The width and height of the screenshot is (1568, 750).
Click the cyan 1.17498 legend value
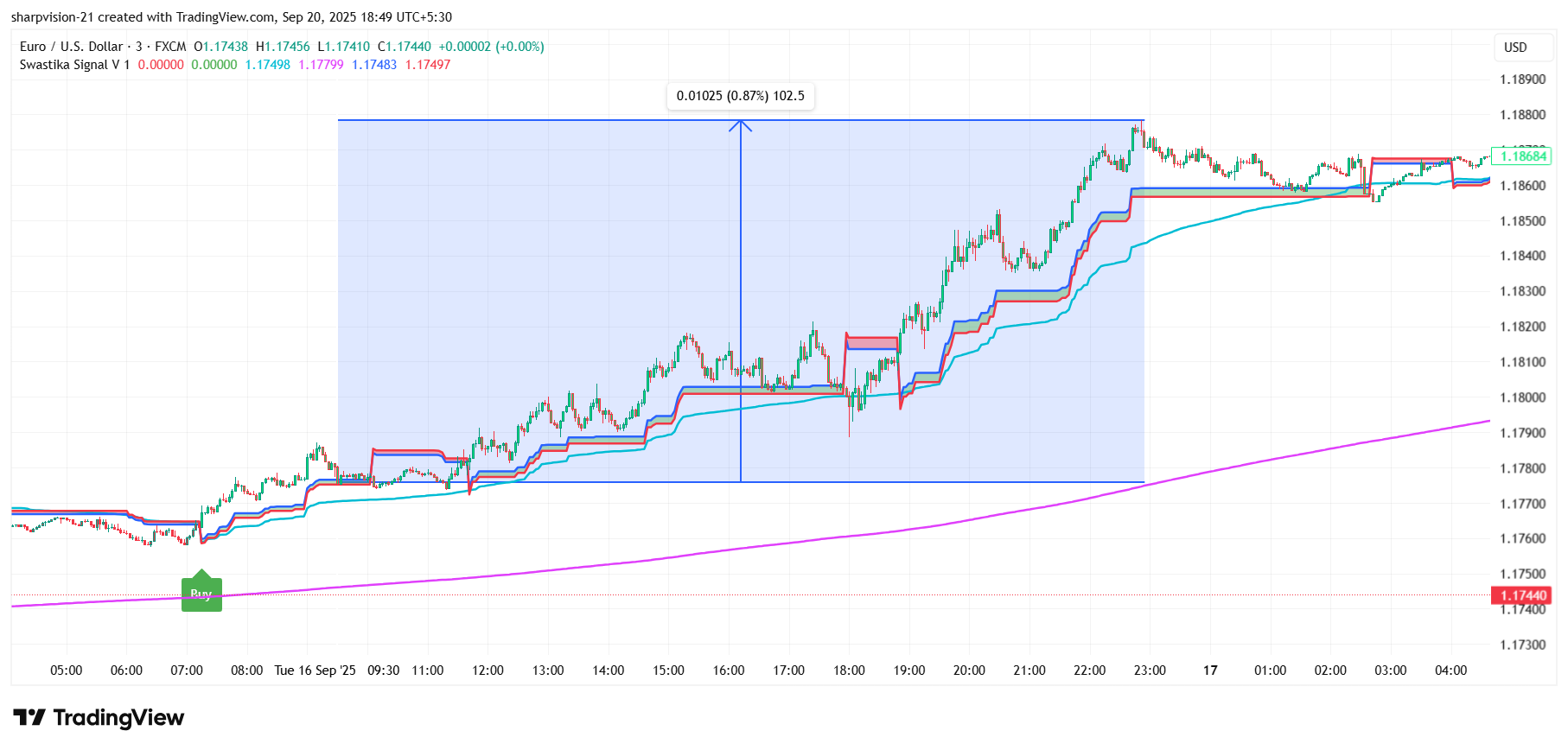point(267,65)
